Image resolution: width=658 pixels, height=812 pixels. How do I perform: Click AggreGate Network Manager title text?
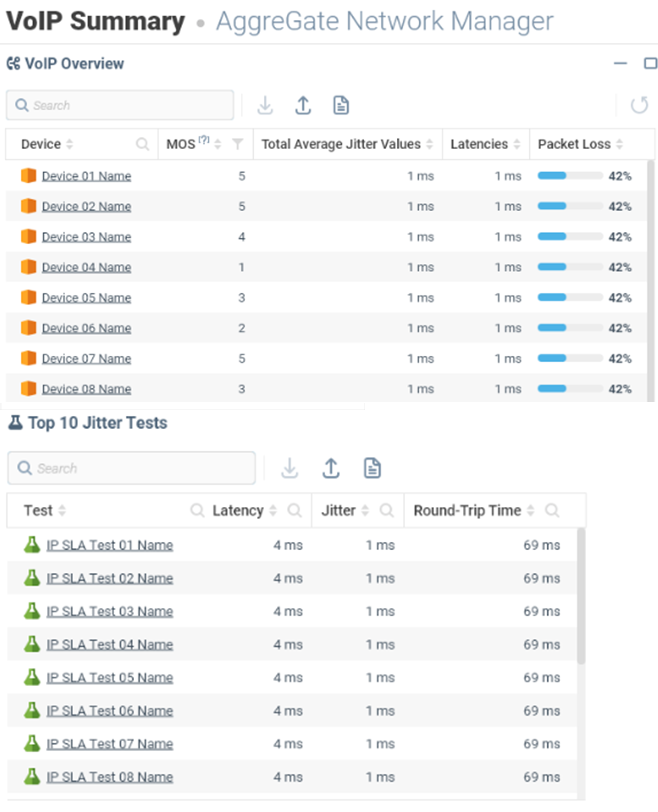click(385, 21)
